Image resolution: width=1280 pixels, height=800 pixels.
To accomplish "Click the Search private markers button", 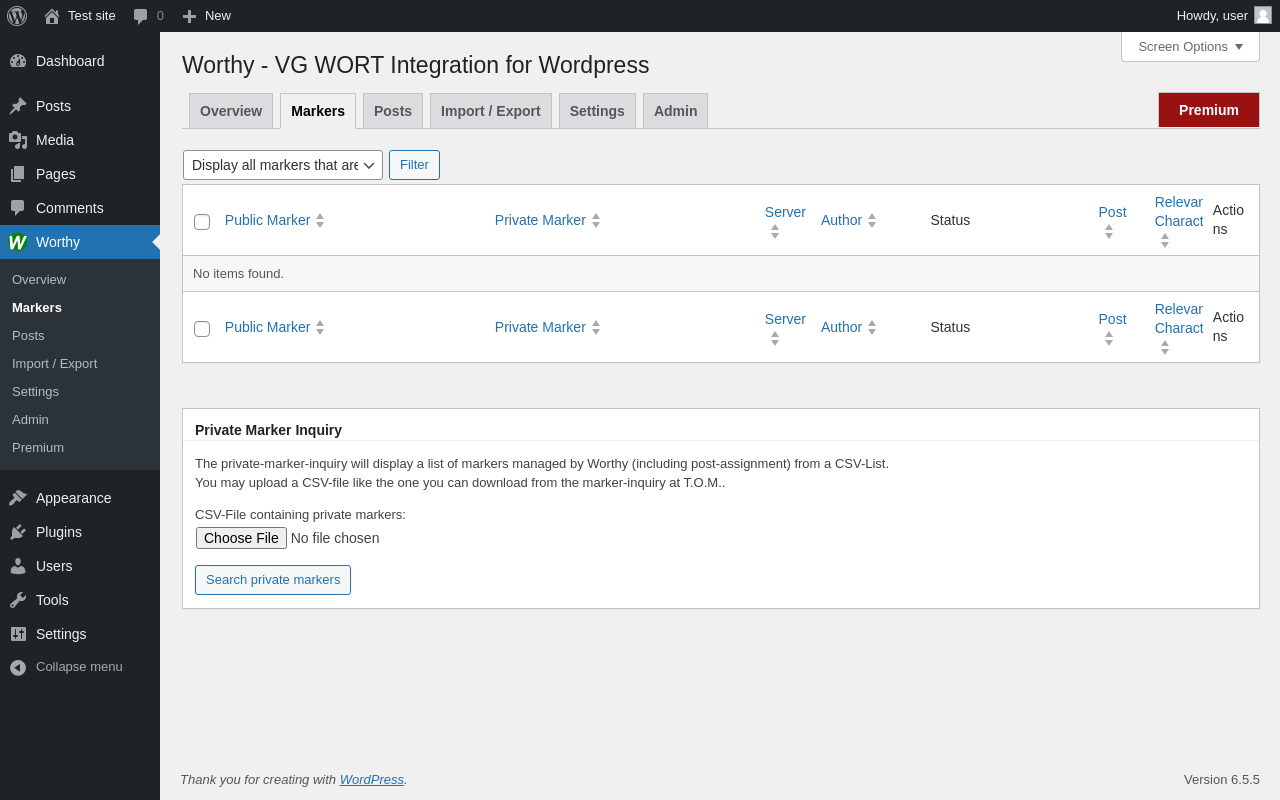I will point(273,580).
